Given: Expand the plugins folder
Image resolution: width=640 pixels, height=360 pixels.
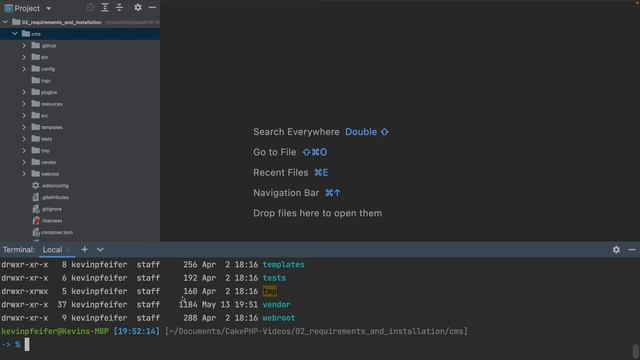Looking at the screenshot, I should (24, 92).
